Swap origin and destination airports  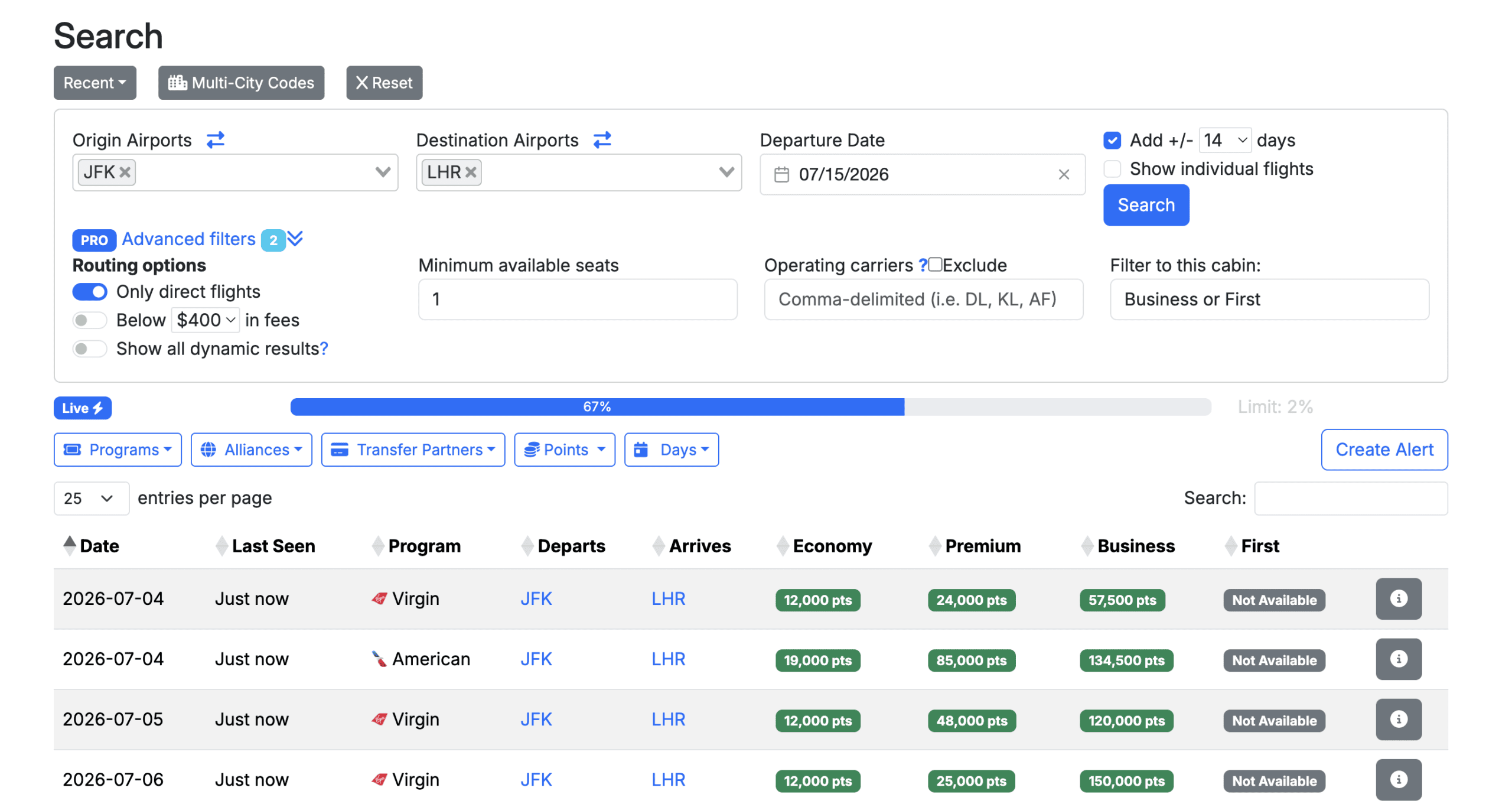click(x=216, y=140)
